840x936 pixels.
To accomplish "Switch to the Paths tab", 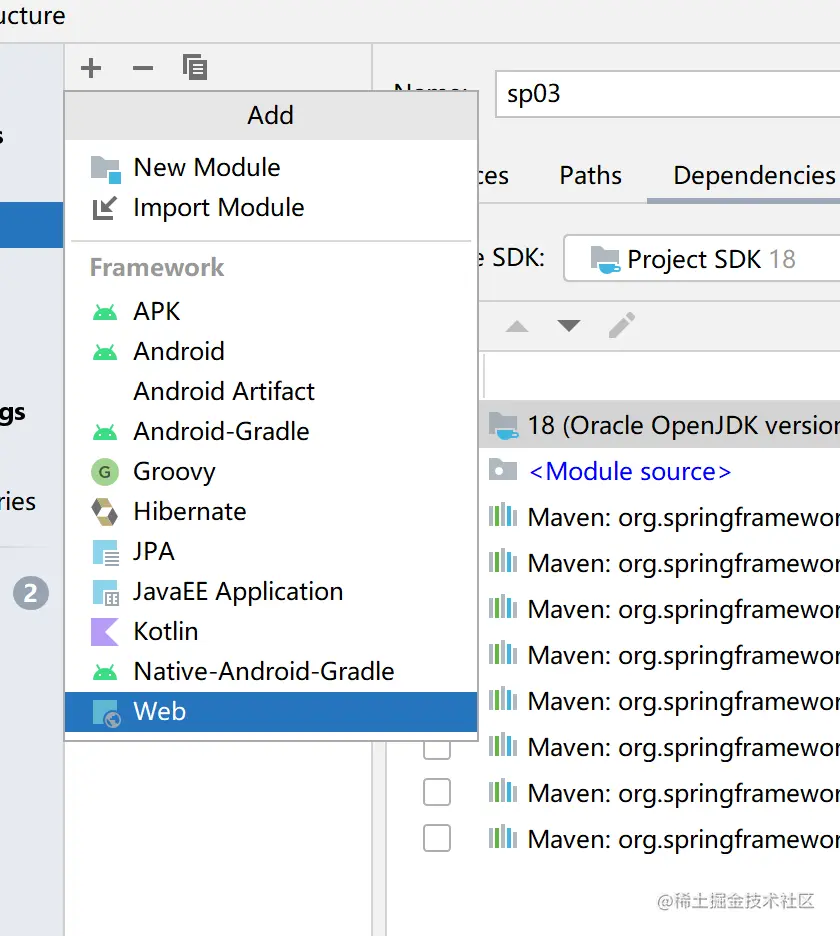I will point(590,176).
